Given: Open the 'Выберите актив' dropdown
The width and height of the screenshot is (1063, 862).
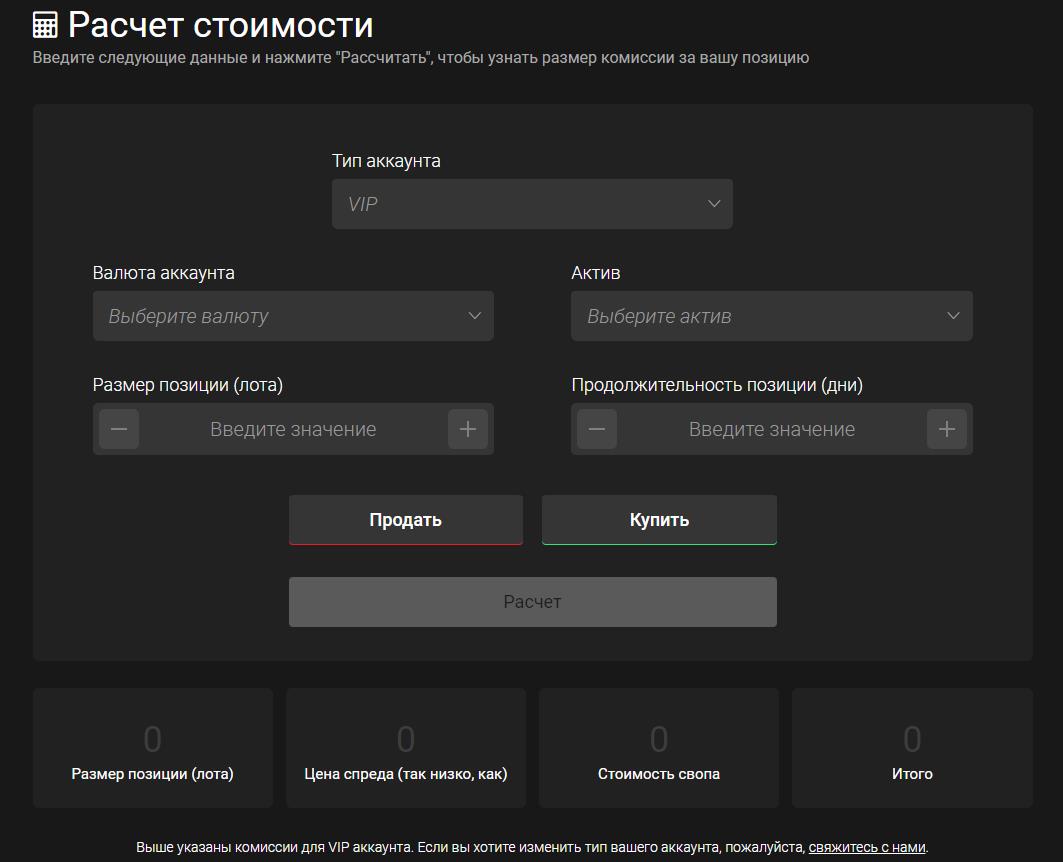Looking at the screenshot, I should click(x=771, y=315).
